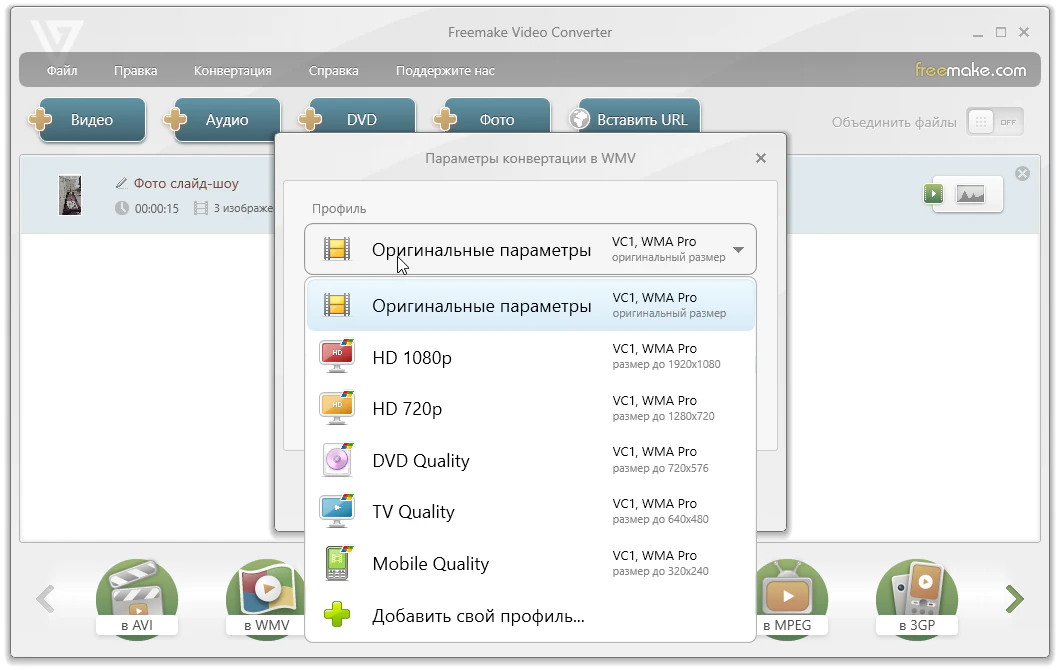Remove the slideshow item with the X icon
This screenshot has width=1060, height=670.
point(1022,174)
